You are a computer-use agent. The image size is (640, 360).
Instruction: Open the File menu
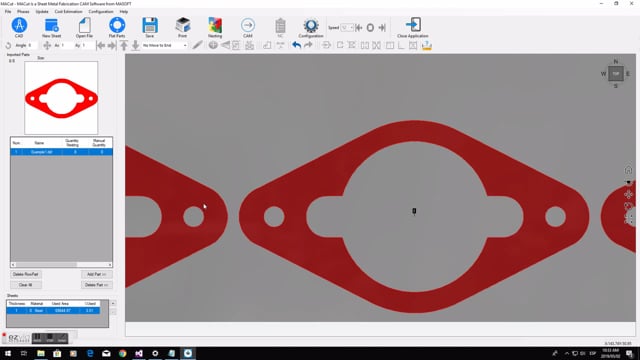(x=8, y=11)
